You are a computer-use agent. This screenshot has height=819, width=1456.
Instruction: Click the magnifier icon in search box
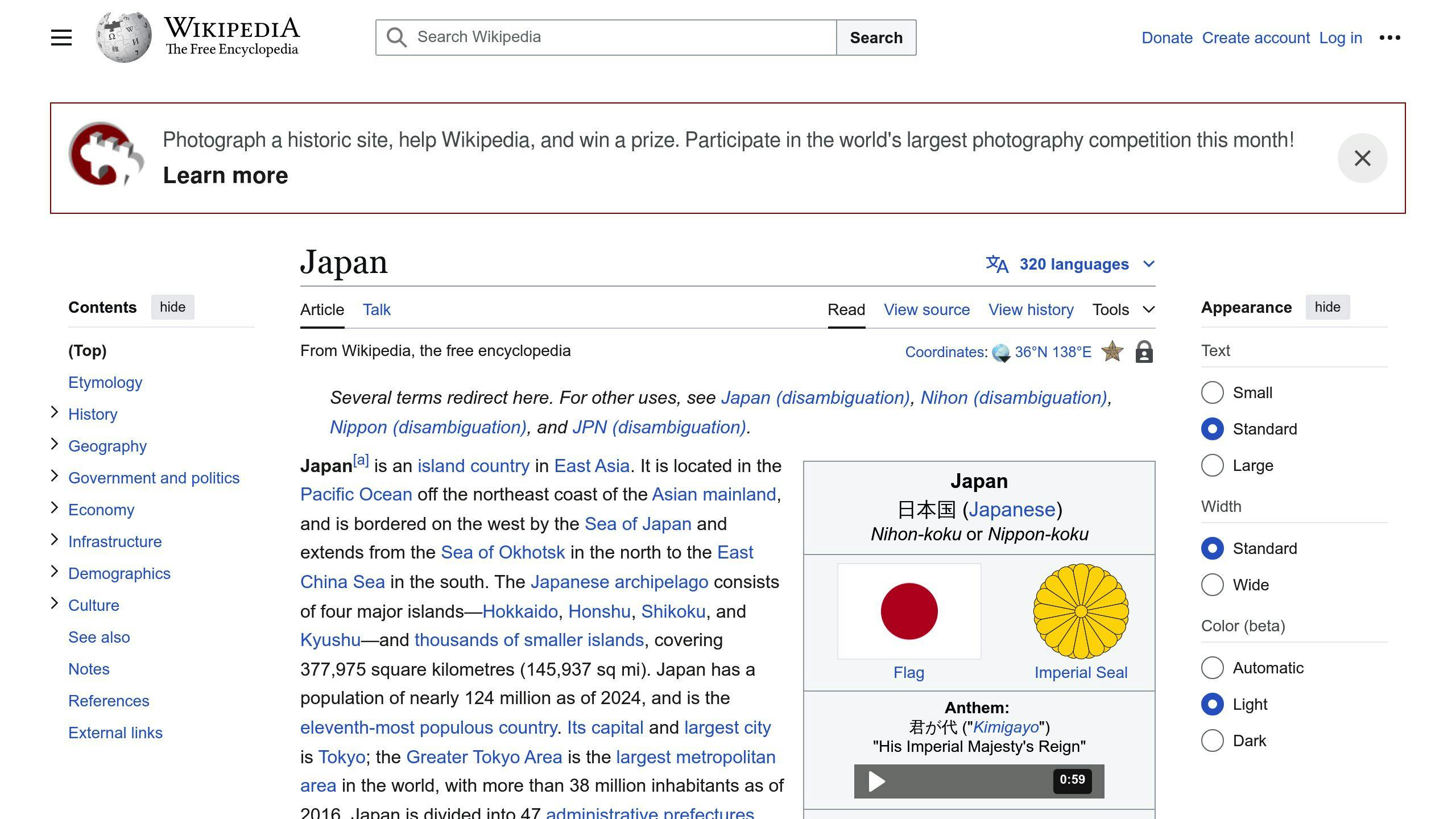[396, 38]
